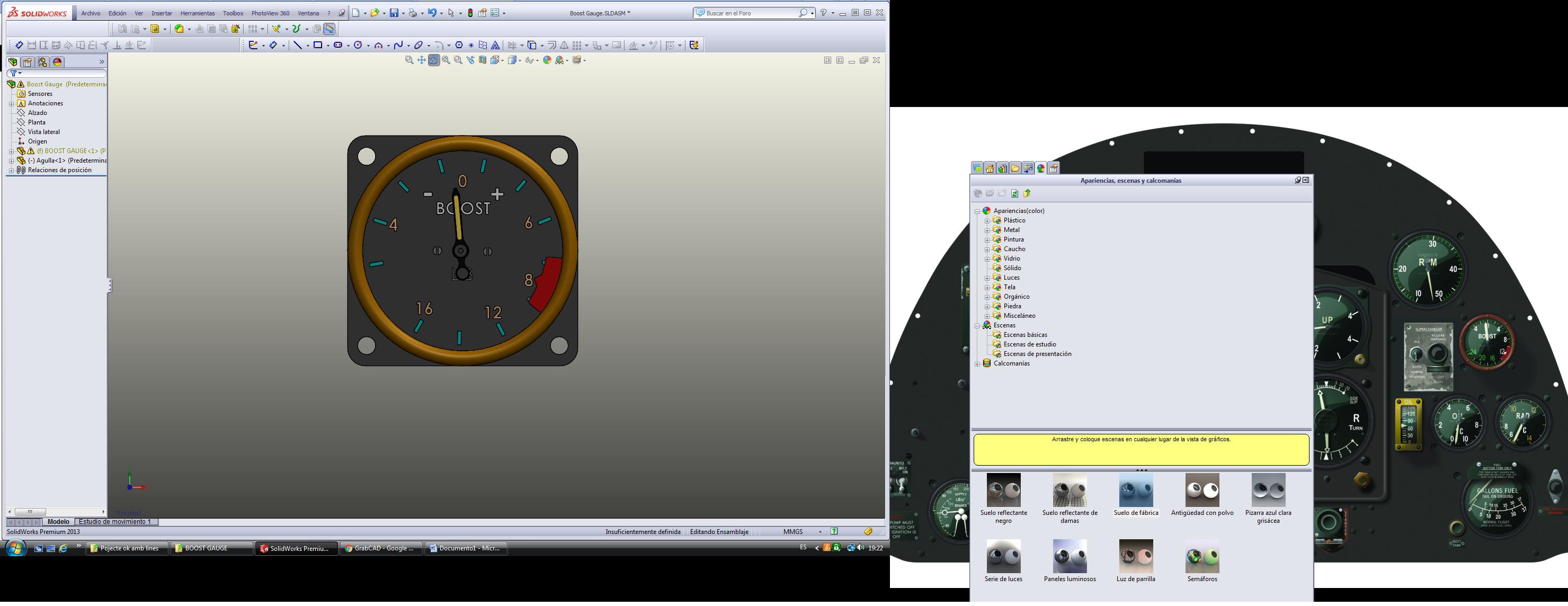Pin the SolidWorks menu bar
Image resolution: width=1568 pixels, height=606 pixels.
[342, 13]
